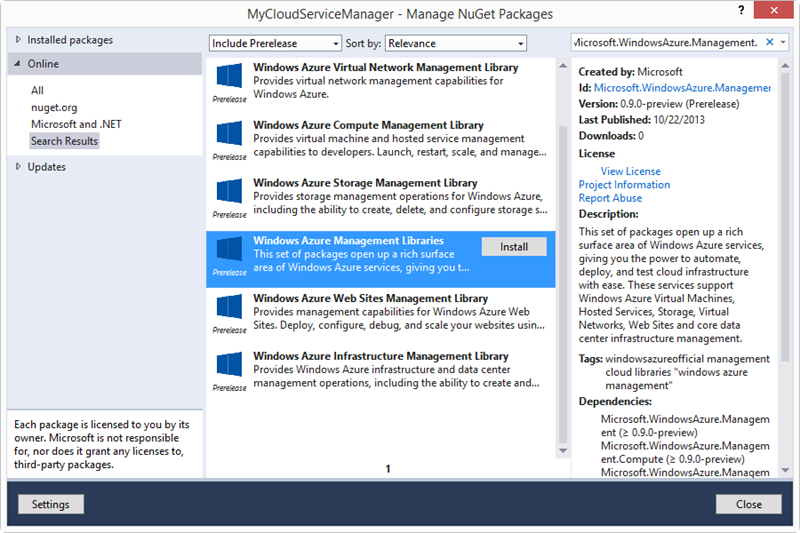Click the Dependencies: heading
Viewport: 800px width, 533px height.
click(x=615, y=401)
